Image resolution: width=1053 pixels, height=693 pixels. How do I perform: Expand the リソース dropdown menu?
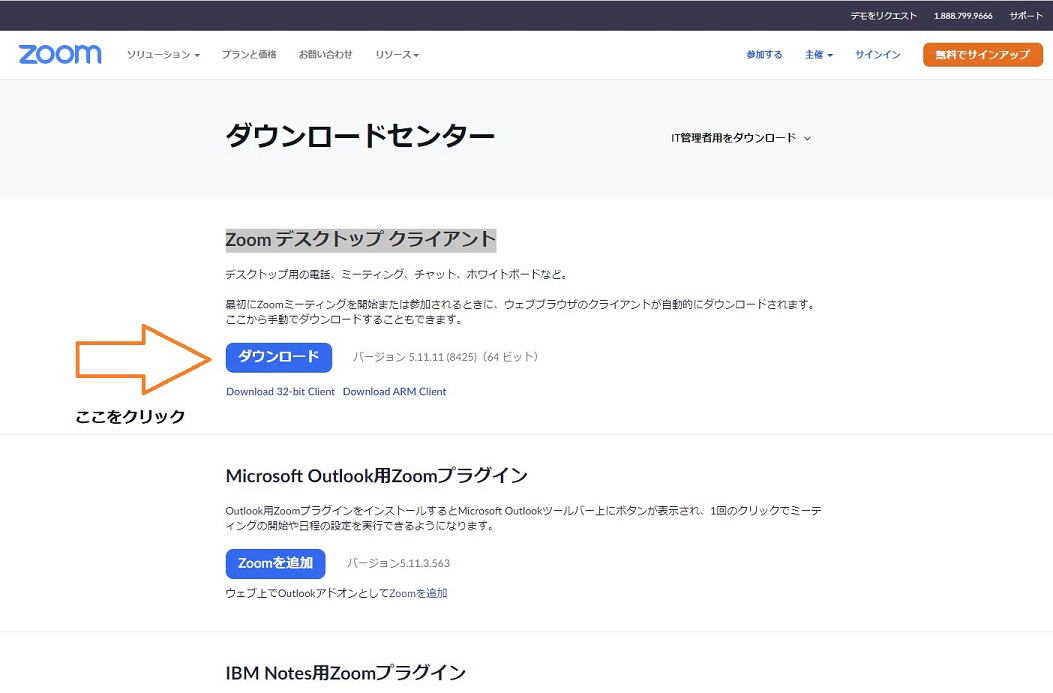(x=397, y=54)
